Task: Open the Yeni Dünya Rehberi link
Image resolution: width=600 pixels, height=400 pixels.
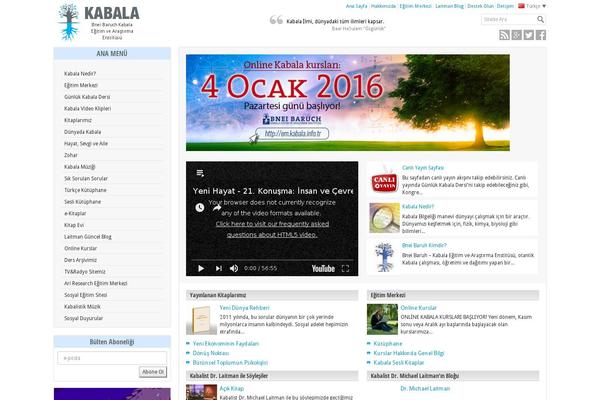Action: pyautogui.click(x=245, y=308)
